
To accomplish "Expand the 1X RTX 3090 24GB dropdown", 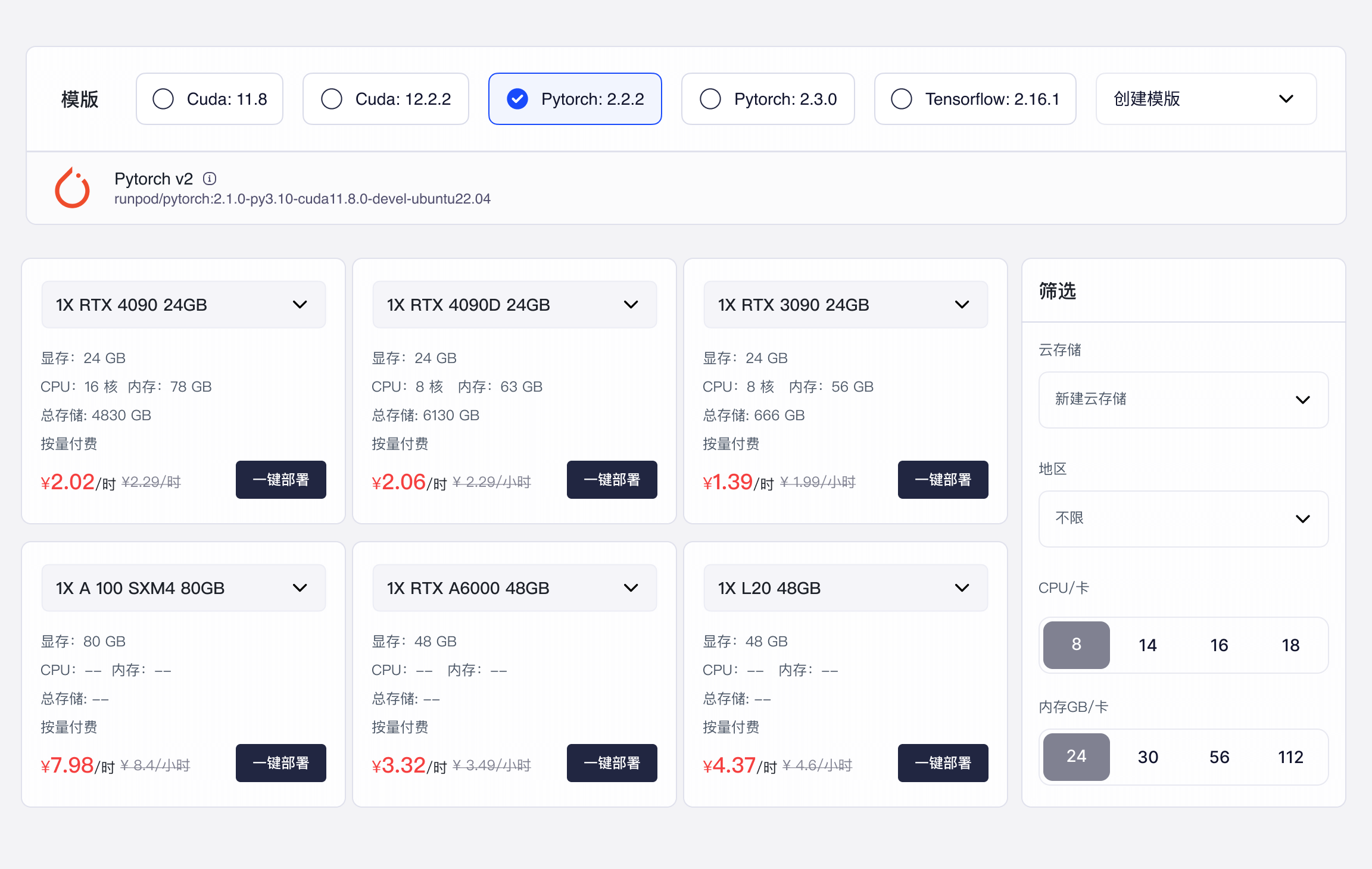I will (x=846, y=305).
